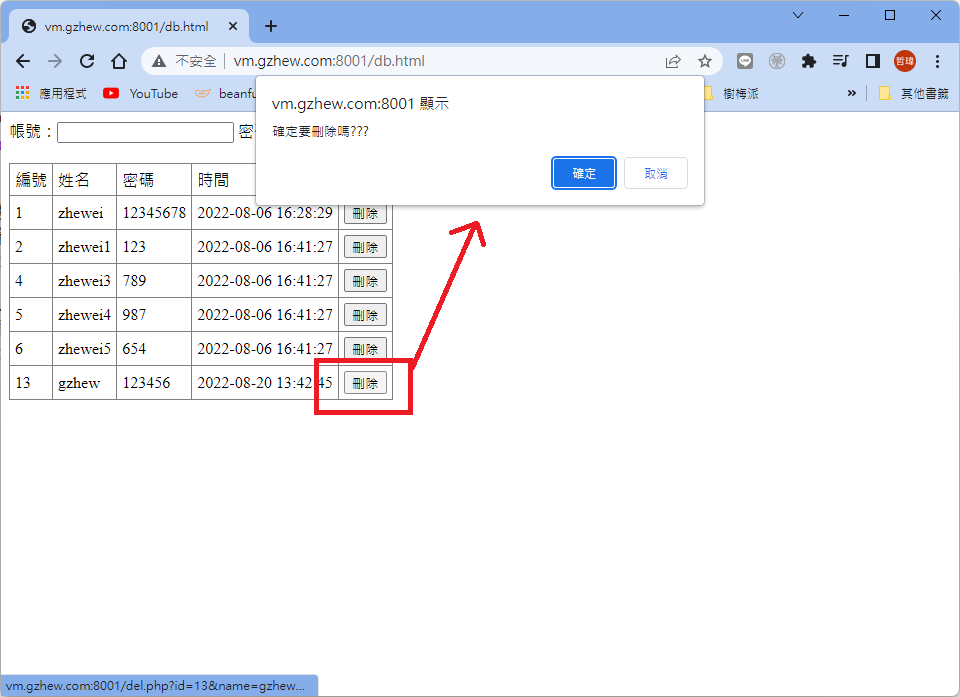Click the 帳號 text input field
The width and height of the screenshot is (960, 697).
pyautogui.click(x=145, y=132)
